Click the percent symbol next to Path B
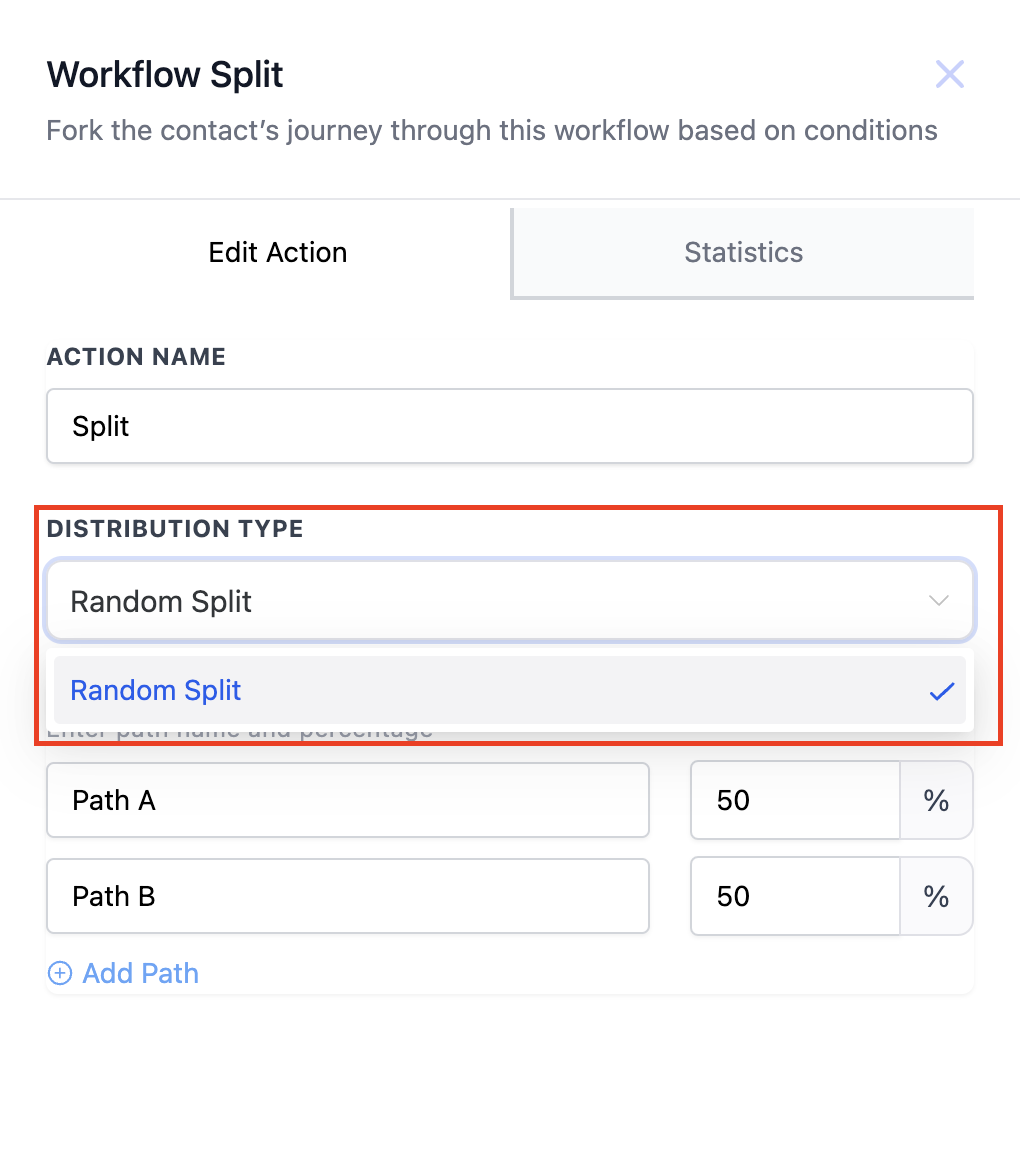Viewport: 1020px width, 1164px height. coord(936,896)
